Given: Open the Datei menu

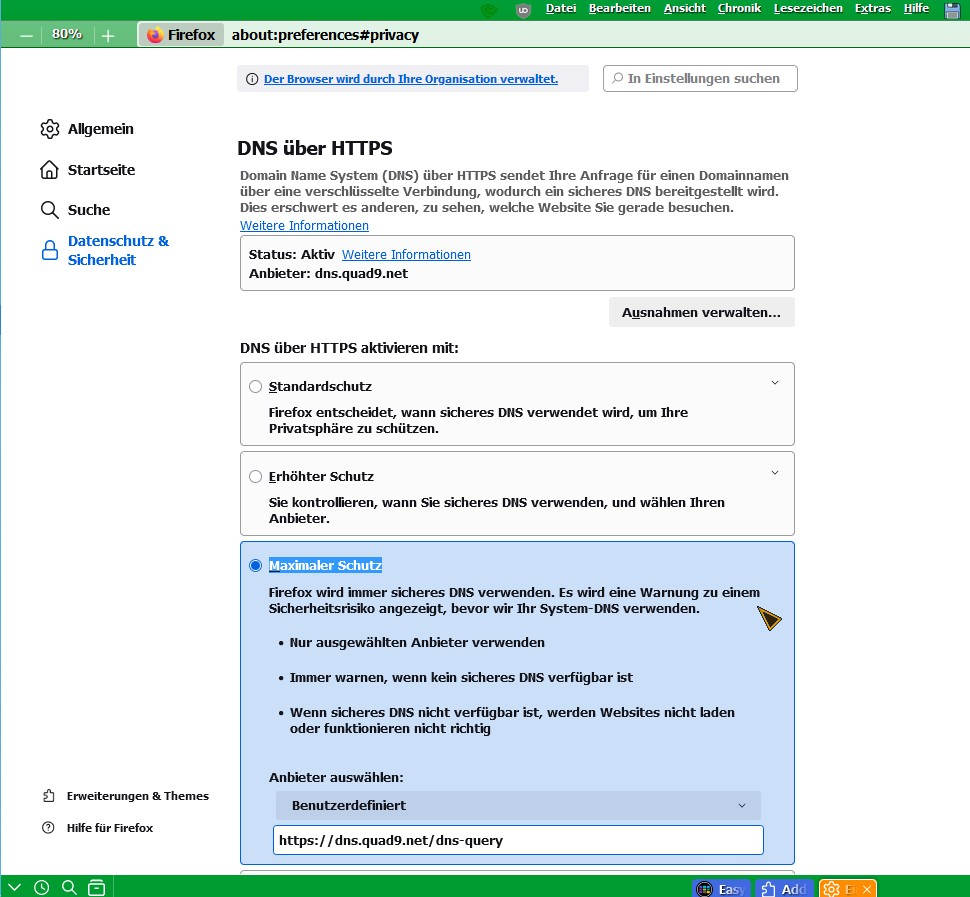Looking at the screenshot, I should 560,9.
